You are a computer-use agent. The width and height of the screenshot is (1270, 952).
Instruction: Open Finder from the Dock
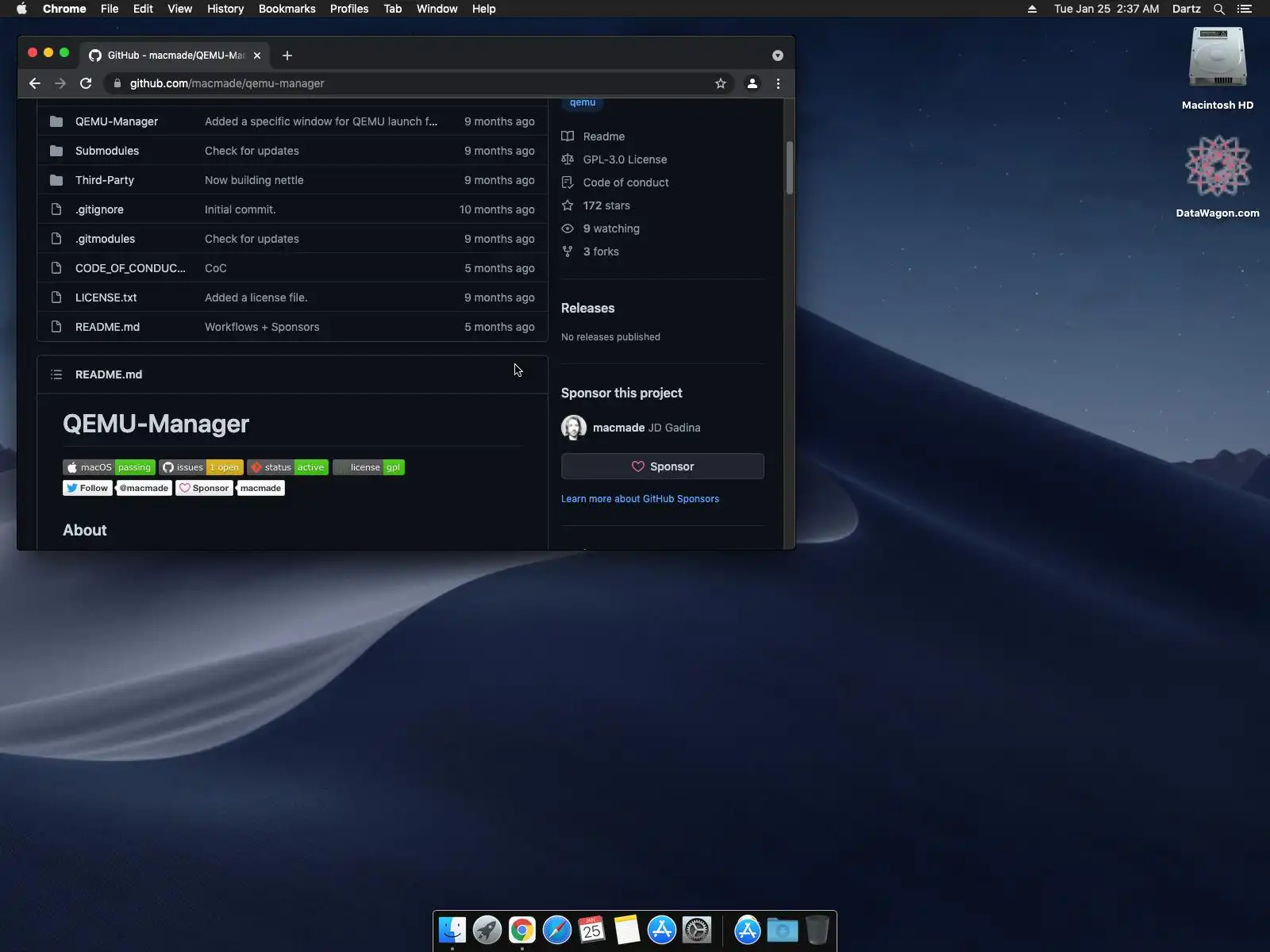click(x=452, y=930)
